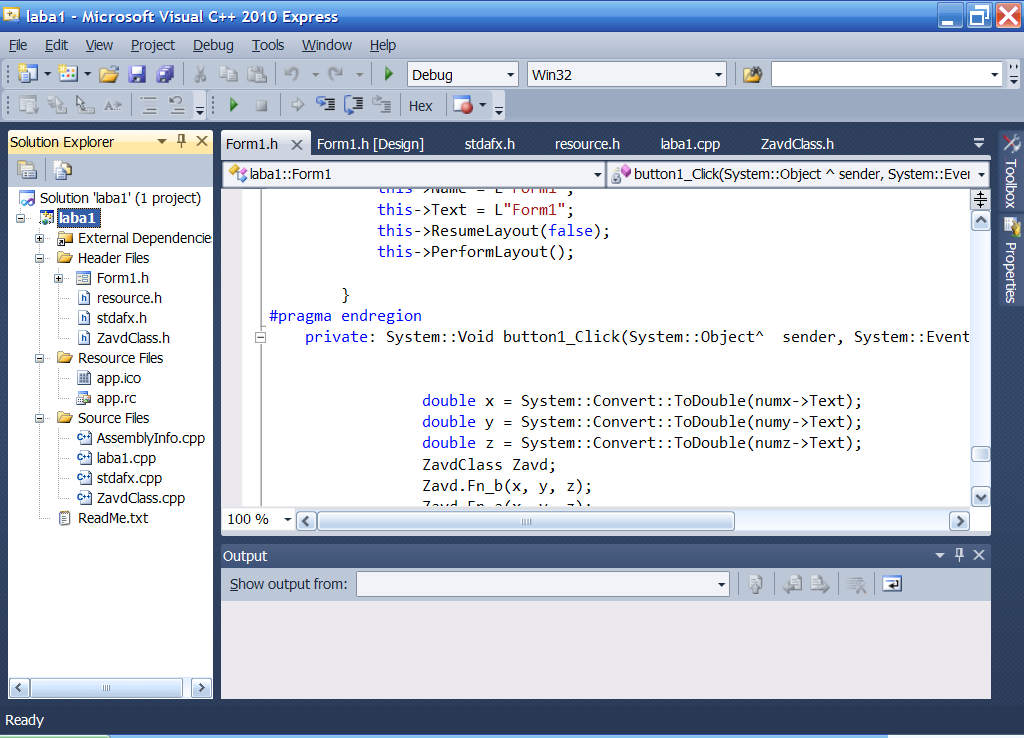Click the Show Next Statement arrow icon
The width and height of the screenshot is (1024, 738).
point(298,105)
